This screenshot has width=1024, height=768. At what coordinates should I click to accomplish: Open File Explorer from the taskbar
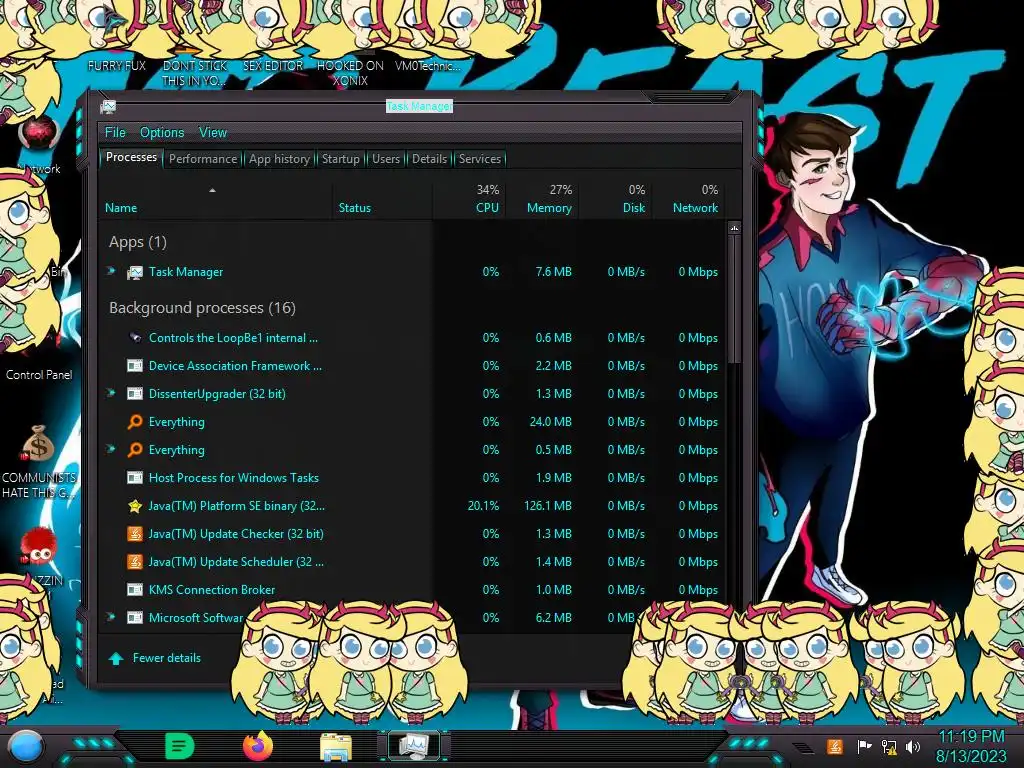(x=336, y=747)
